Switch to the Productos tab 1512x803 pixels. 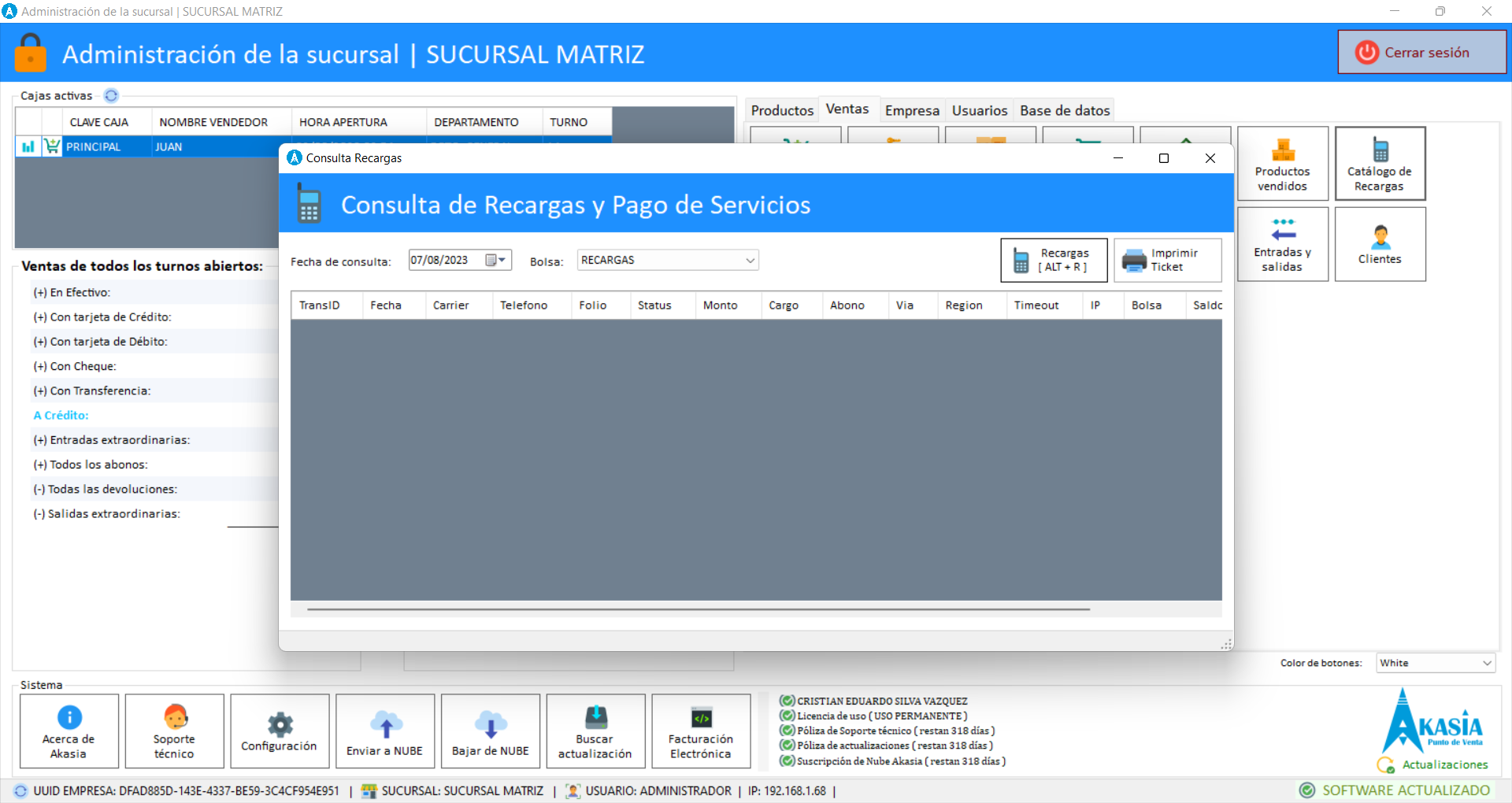781,110
